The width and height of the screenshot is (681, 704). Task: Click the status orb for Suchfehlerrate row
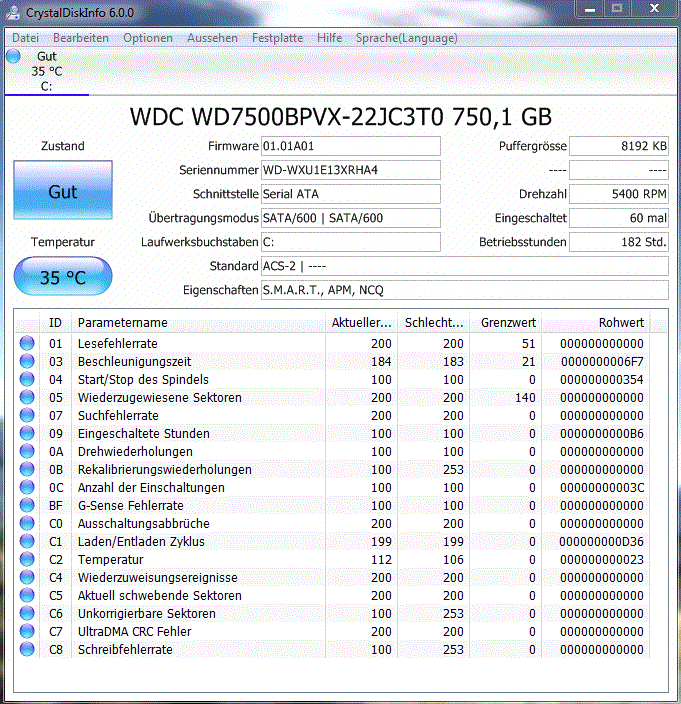(x=27, y=415)
